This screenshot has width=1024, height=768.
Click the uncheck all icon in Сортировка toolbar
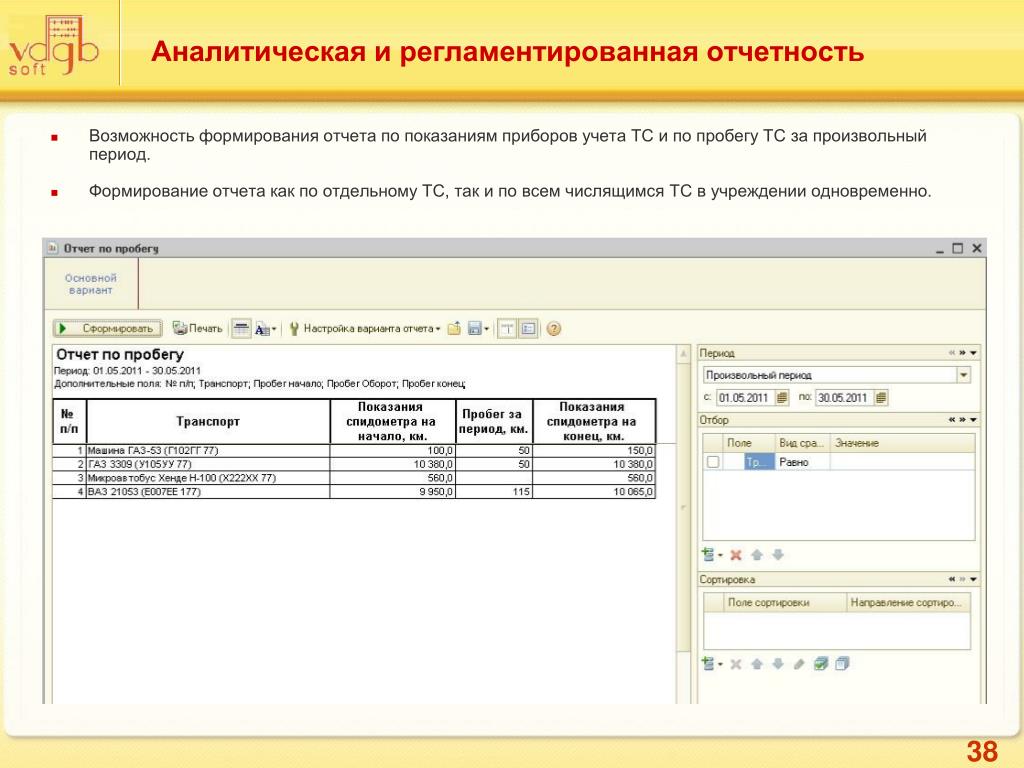tap(842, 664)
